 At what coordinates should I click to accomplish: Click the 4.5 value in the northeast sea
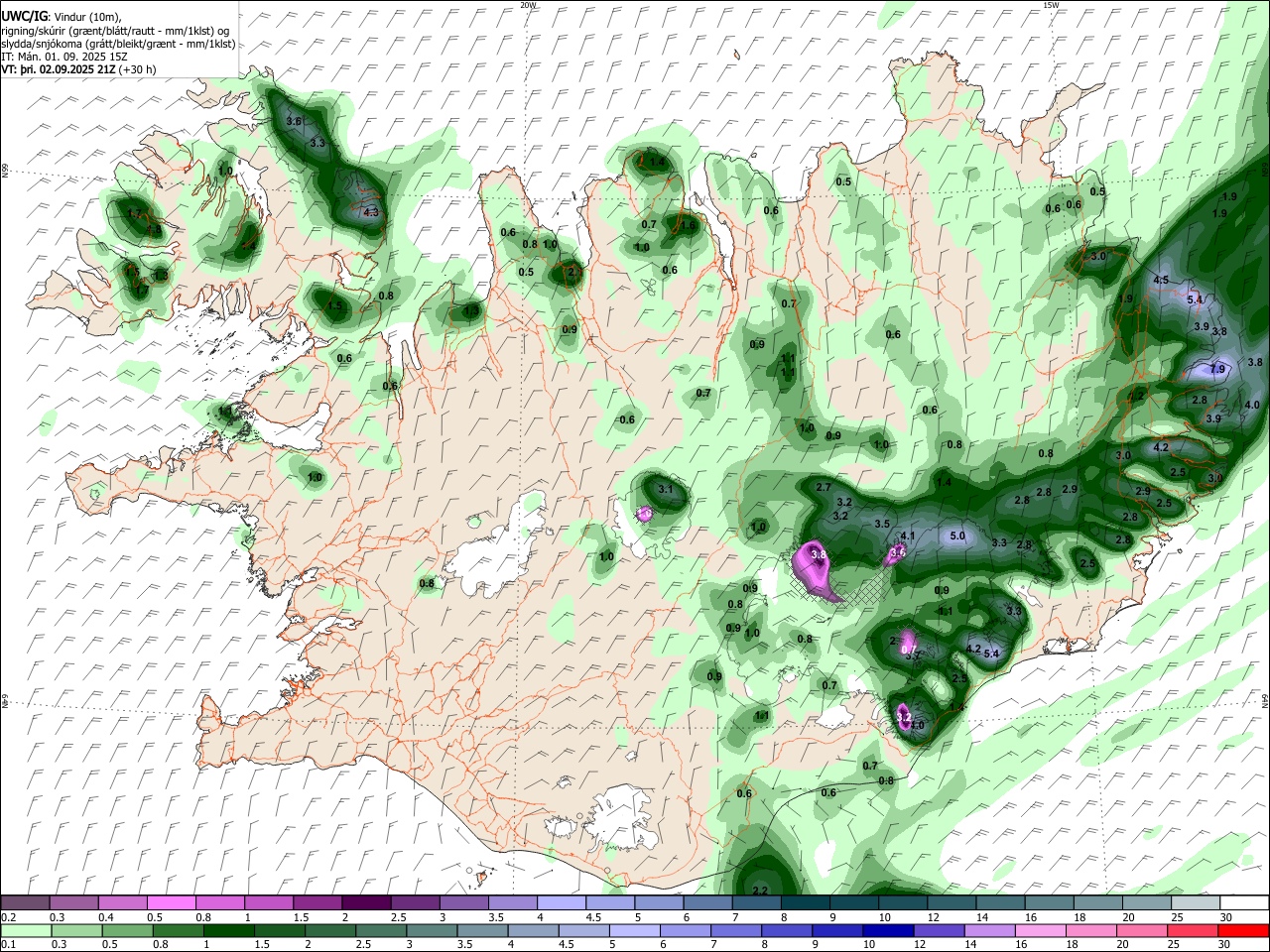(1161, 281)
